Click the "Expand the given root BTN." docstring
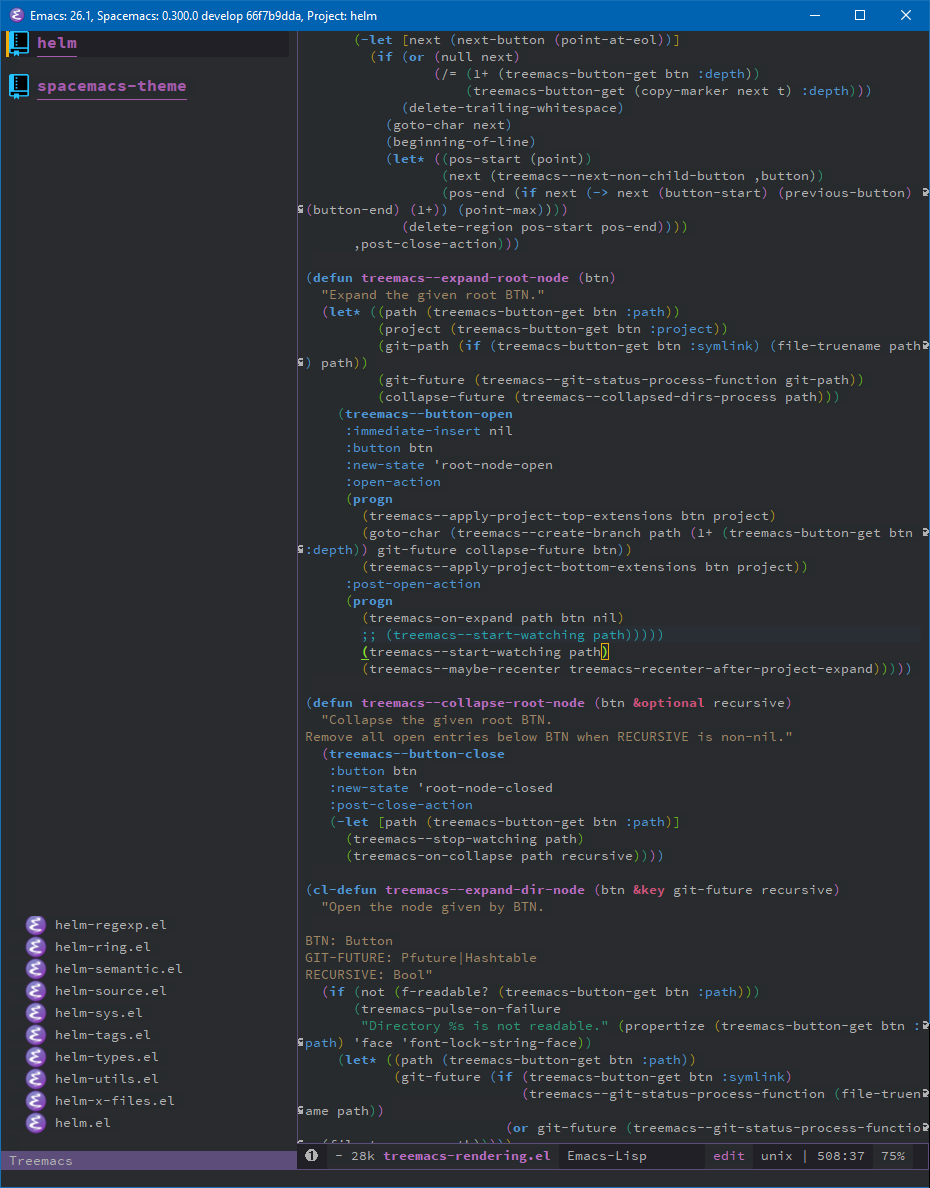Viewport: 930px width, 1188px height. pyautogui.click(x=433, y=295)
